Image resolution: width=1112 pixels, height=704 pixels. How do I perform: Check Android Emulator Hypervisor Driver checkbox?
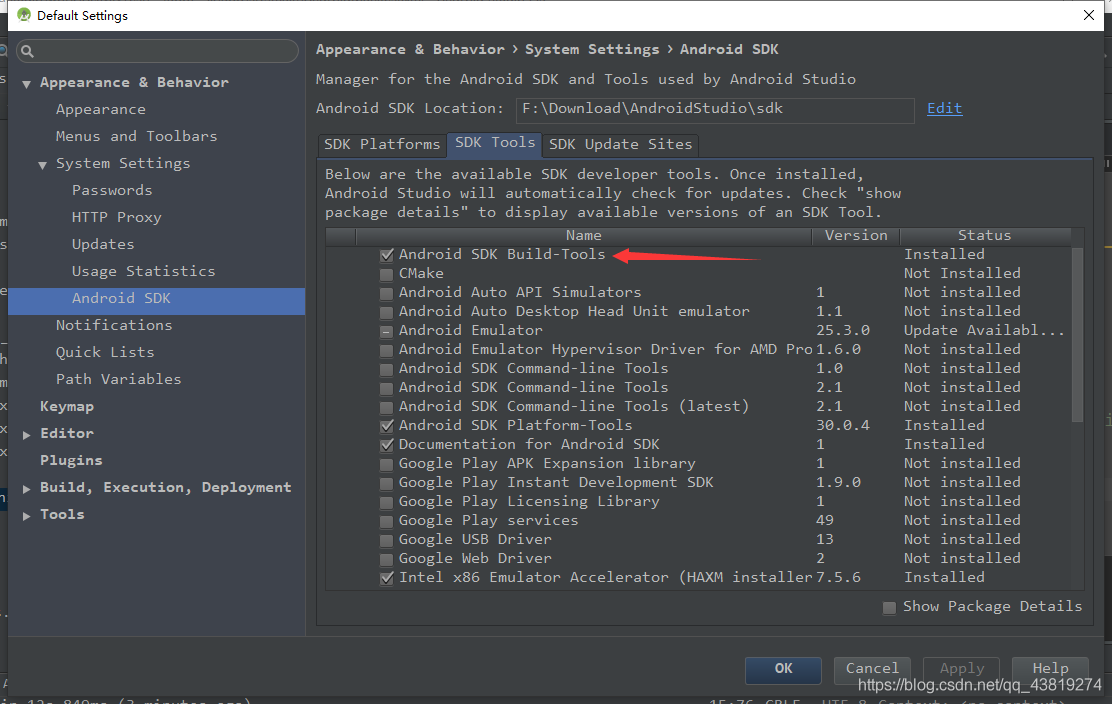click(x=387, y=350)
